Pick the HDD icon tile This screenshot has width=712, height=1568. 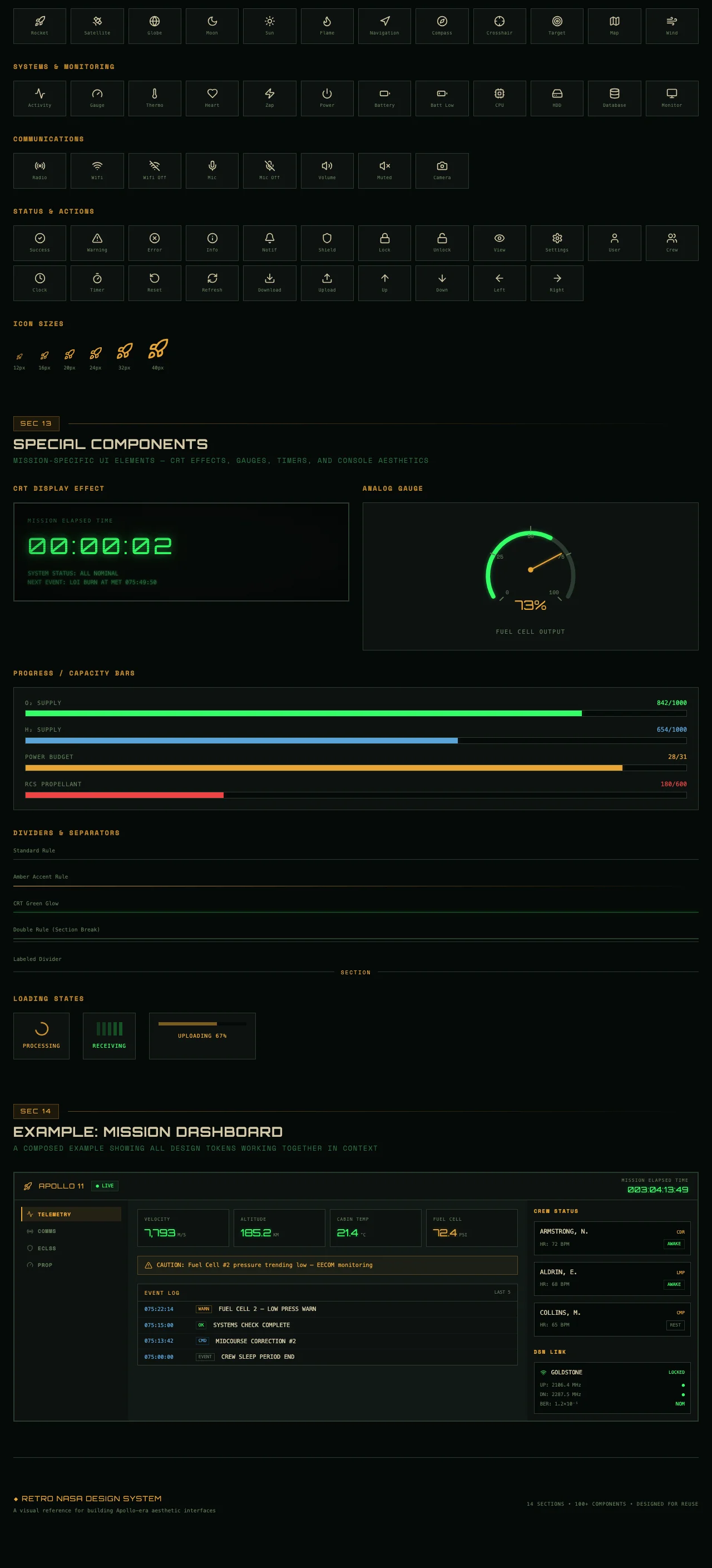(557, 98)
